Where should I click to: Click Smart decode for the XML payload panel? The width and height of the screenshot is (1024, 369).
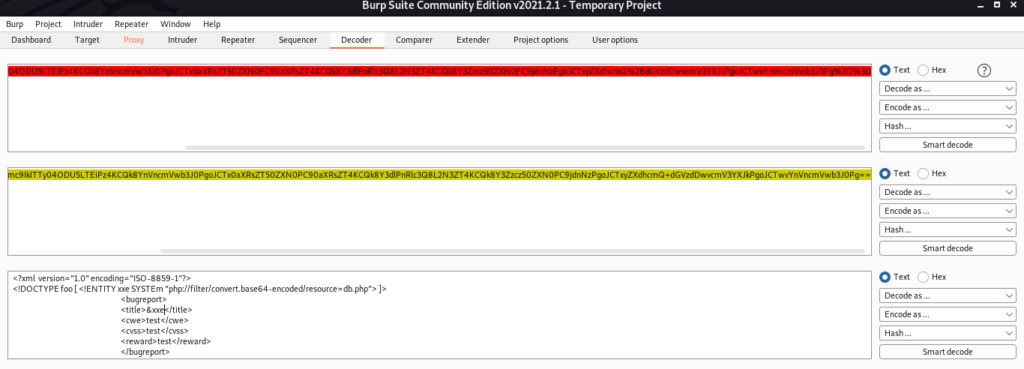click(948, 351)
